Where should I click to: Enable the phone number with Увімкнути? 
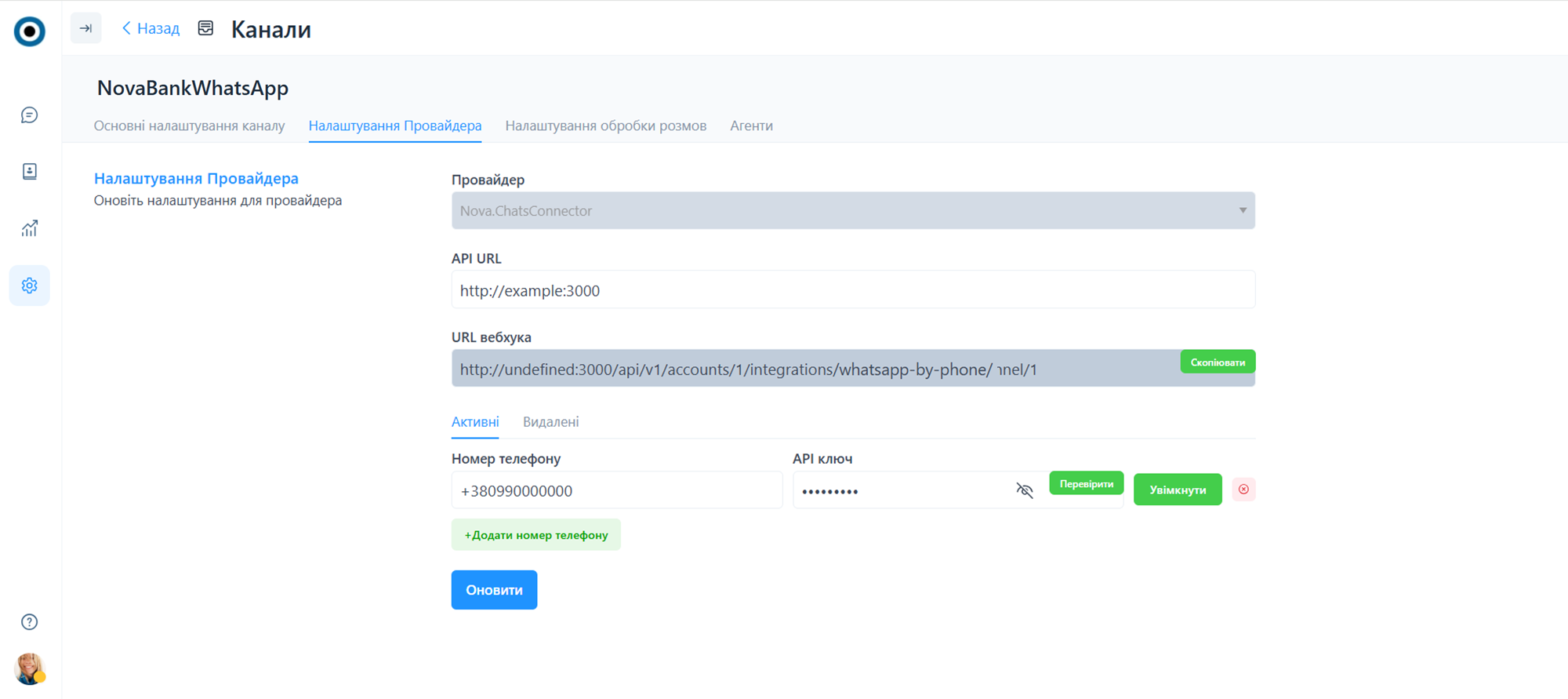(x=1177, y=490)
